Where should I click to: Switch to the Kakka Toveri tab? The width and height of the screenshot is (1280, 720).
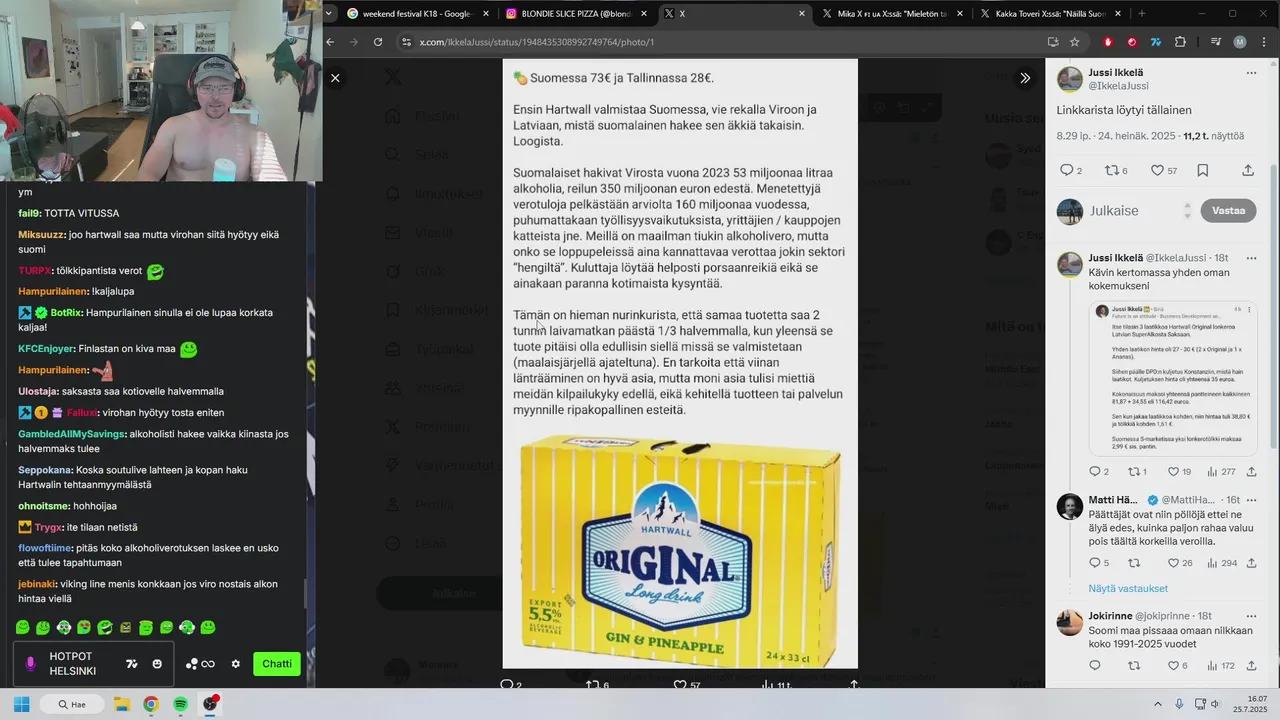click(1048, 14)
